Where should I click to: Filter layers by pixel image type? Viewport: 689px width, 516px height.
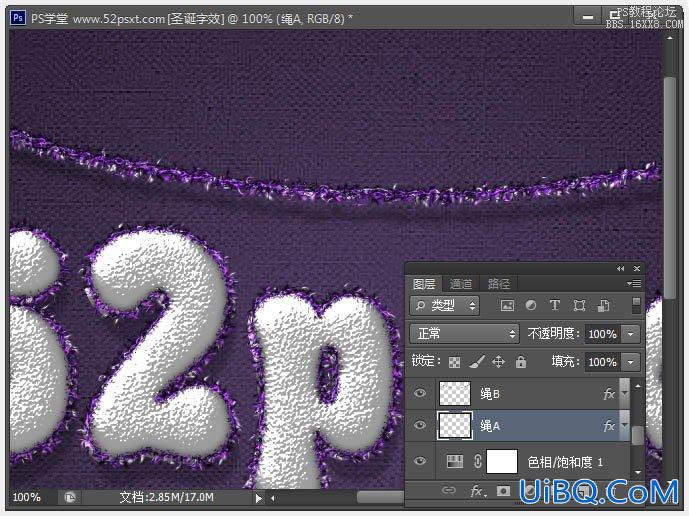(x=507, y=305)
